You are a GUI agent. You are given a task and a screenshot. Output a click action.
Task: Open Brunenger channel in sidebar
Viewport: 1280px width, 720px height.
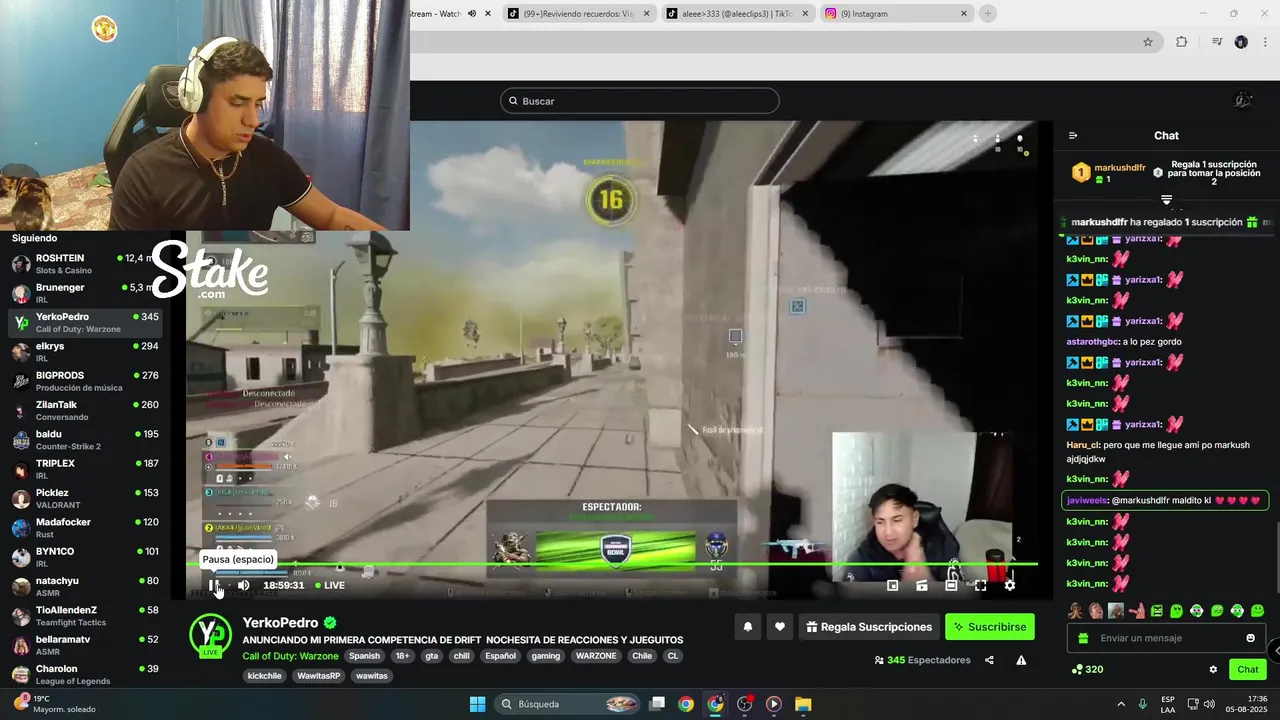tap(85, 293)
